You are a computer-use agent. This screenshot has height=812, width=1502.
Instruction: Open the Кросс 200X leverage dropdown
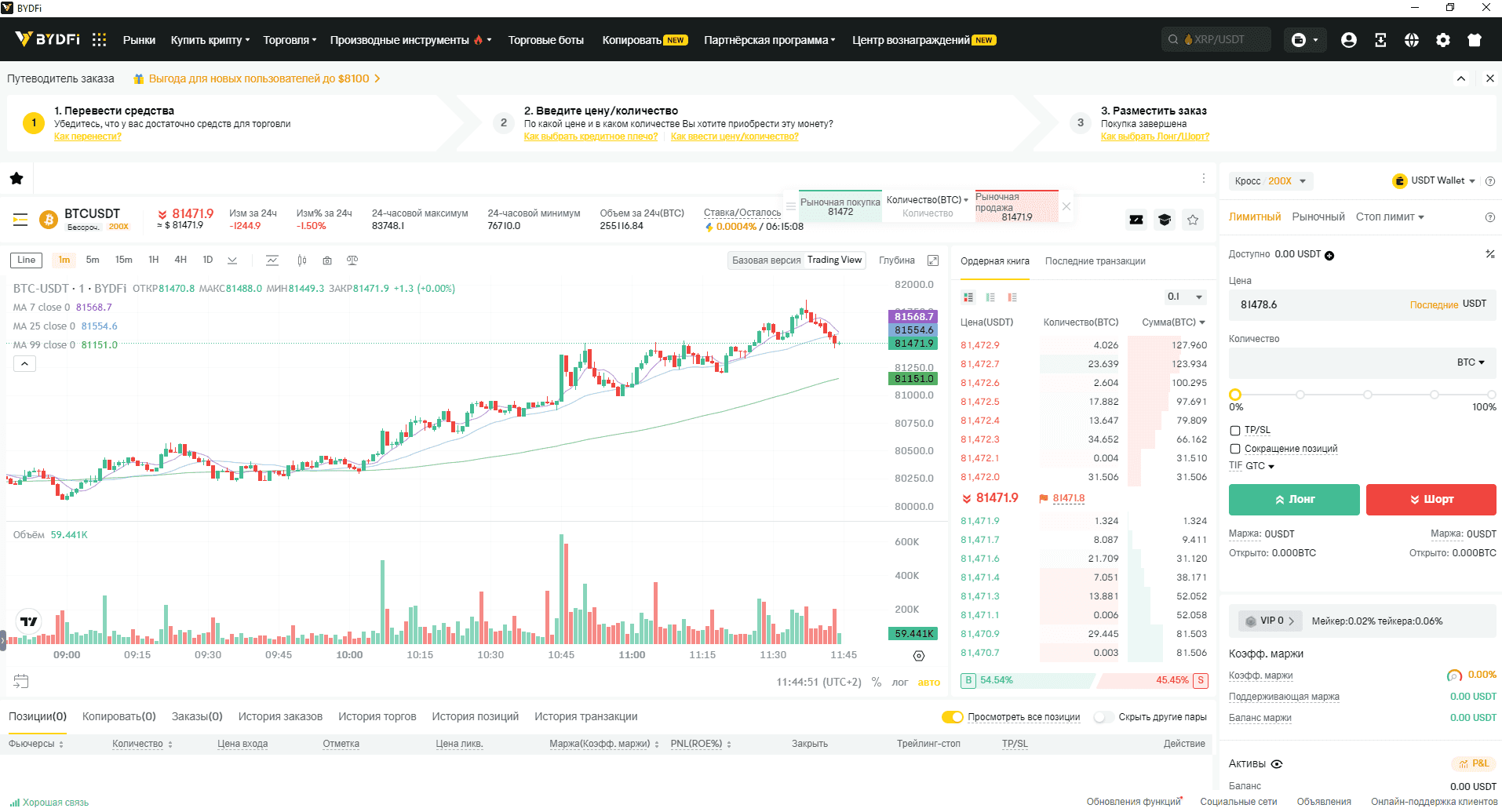tap(1271, 180)
